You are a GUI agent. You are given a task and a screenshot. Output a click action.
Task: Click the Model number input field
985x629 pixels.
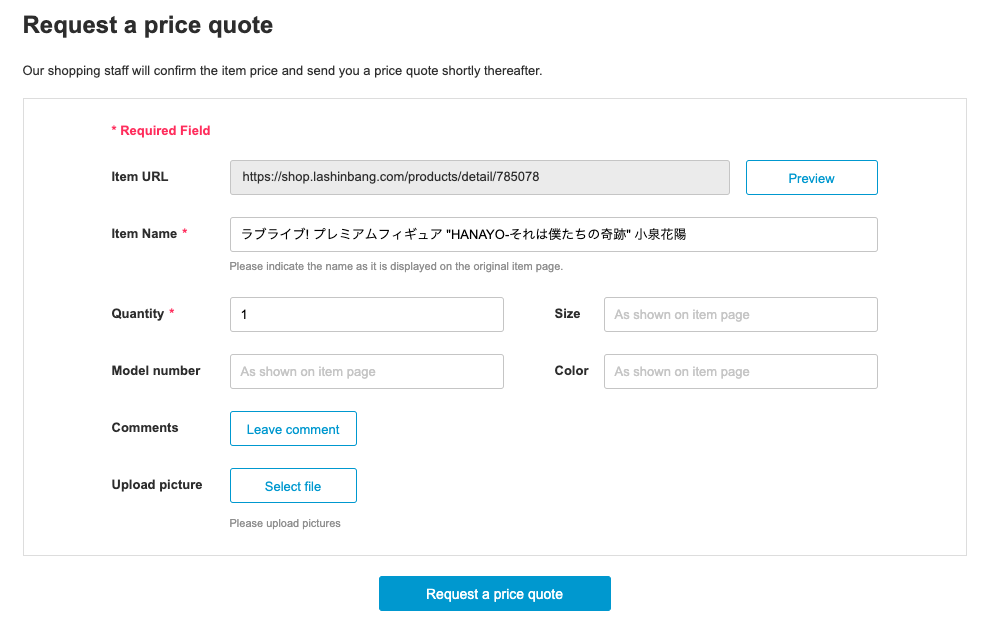click(x=366, y=371)
